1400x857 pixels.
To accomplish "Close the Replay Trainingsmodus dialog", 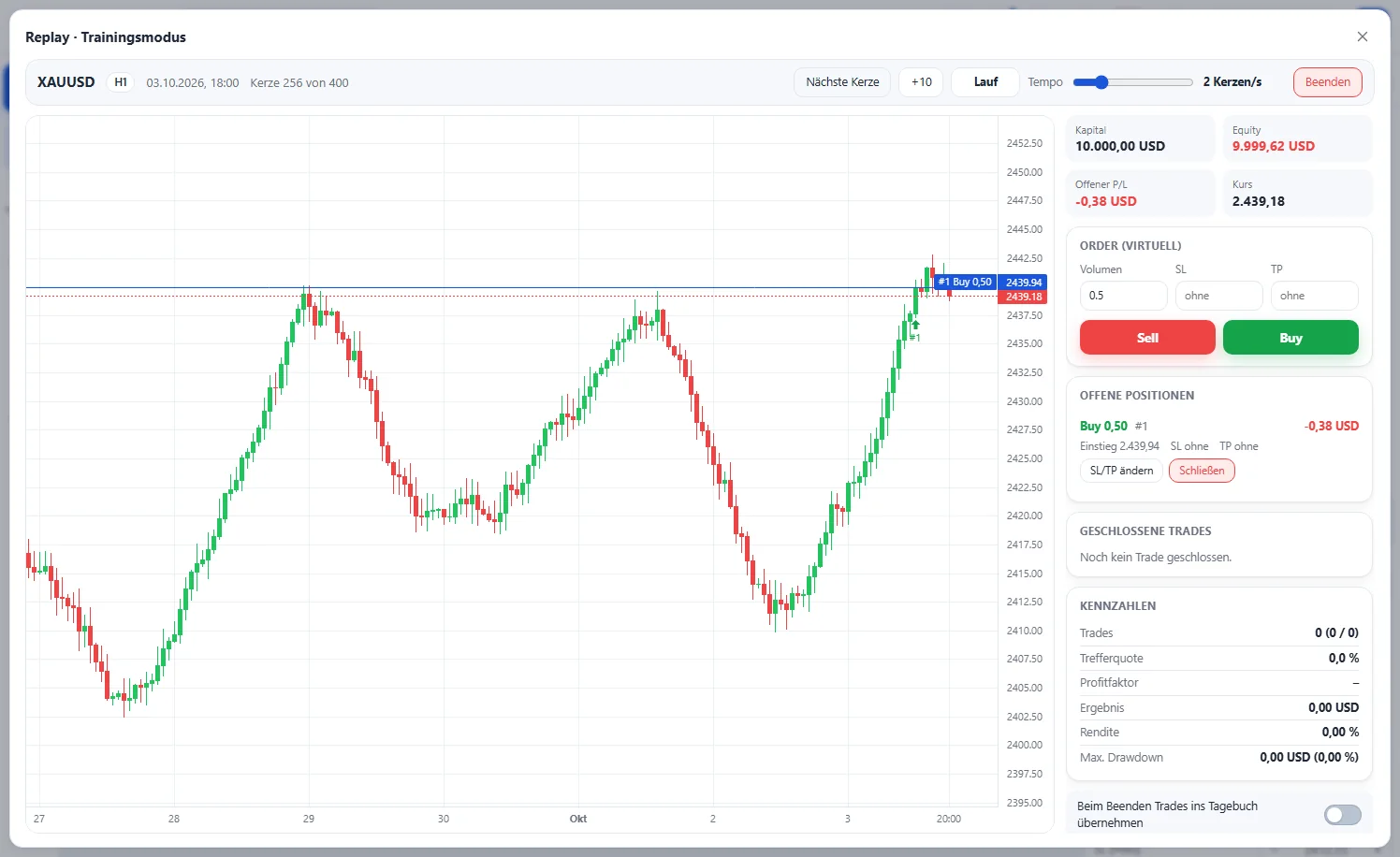I will click(x=1363, y=36).
